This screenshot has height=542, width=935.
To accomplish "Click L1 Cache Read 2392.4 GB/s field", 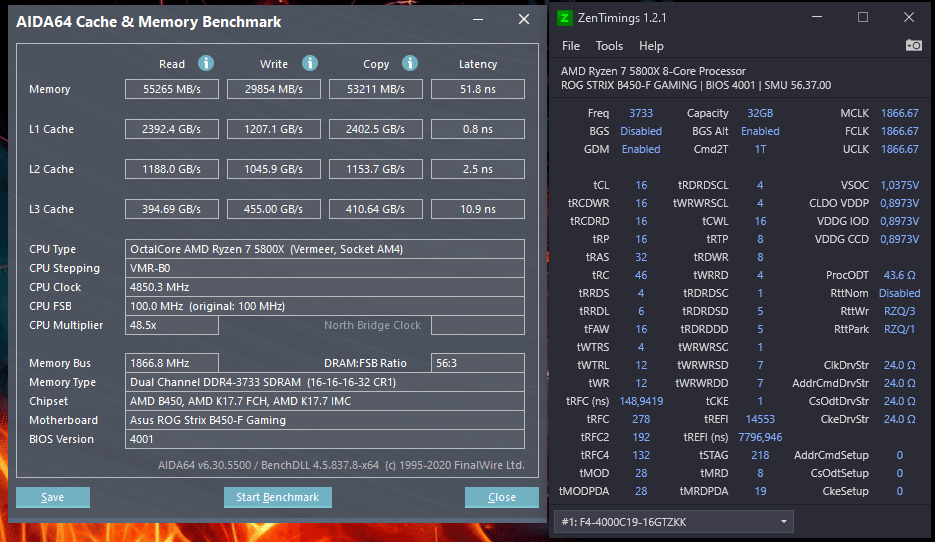I will pyautogui.click(x=172, y=129).
